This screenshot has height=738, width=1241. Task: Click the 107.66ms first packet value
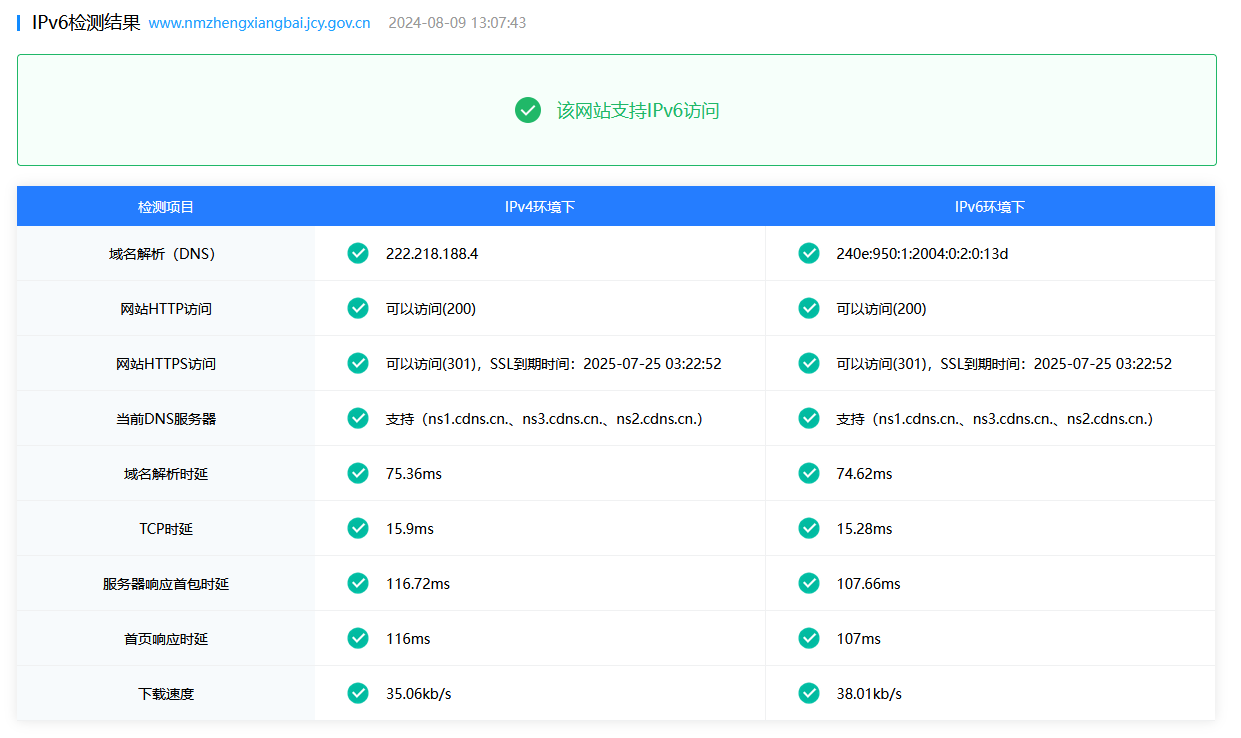tap(868, 584)
